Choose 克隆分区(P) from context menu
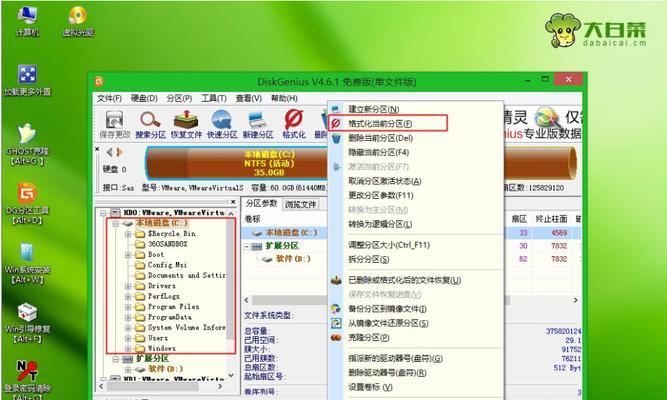667x400 pixels. pos(415,337)
